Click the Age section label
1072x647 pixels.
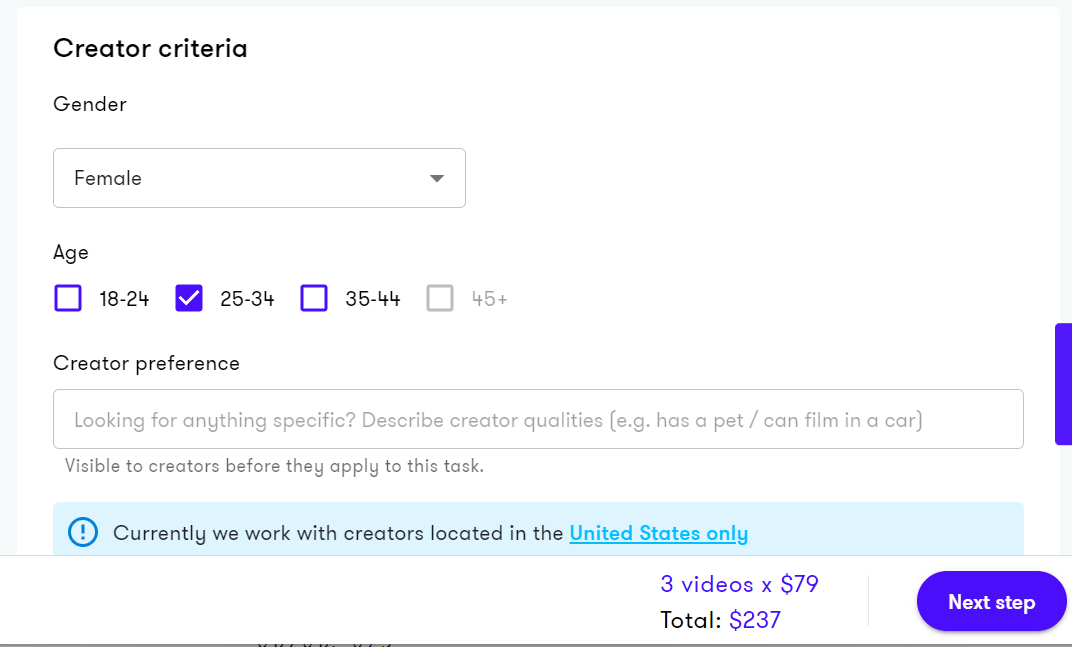(70, 253)
